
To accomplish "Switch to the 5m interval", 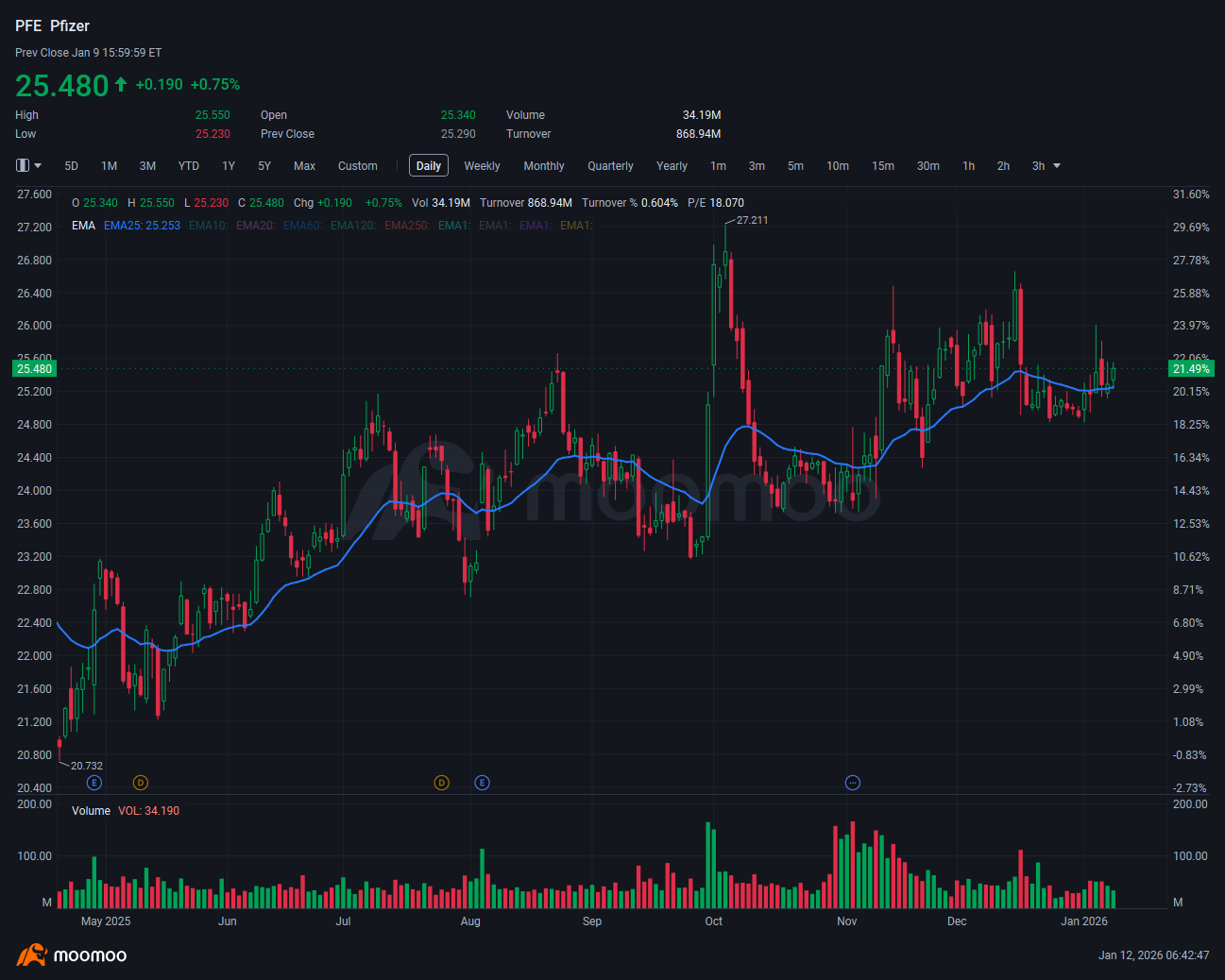I will (795, 166).
